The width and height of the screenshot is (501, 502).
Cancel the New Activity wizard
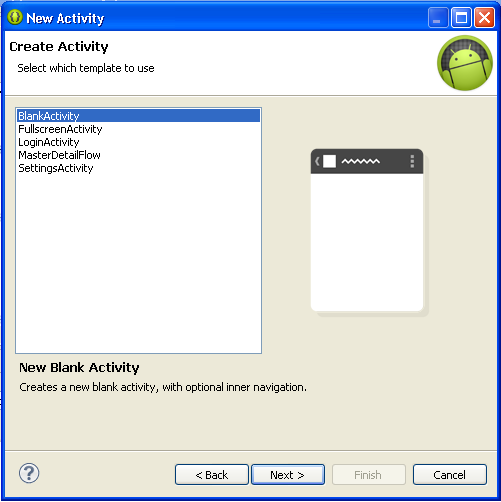tap(450, 475)
